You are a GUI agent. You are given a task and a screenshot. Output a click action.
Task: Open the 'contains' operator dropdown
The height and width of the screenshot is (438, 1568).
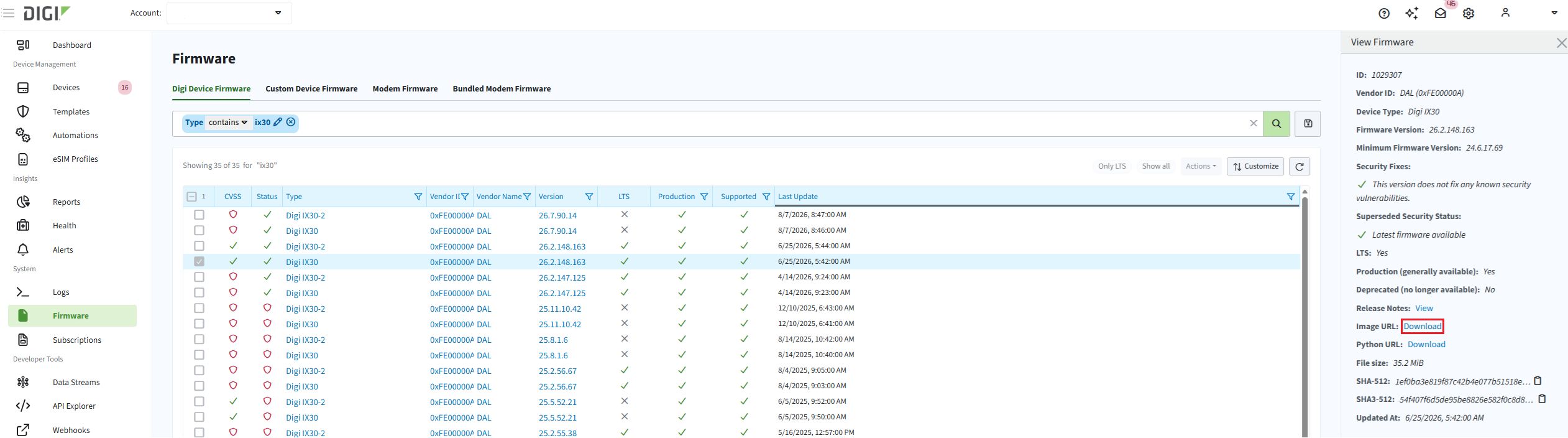point(227,123)
